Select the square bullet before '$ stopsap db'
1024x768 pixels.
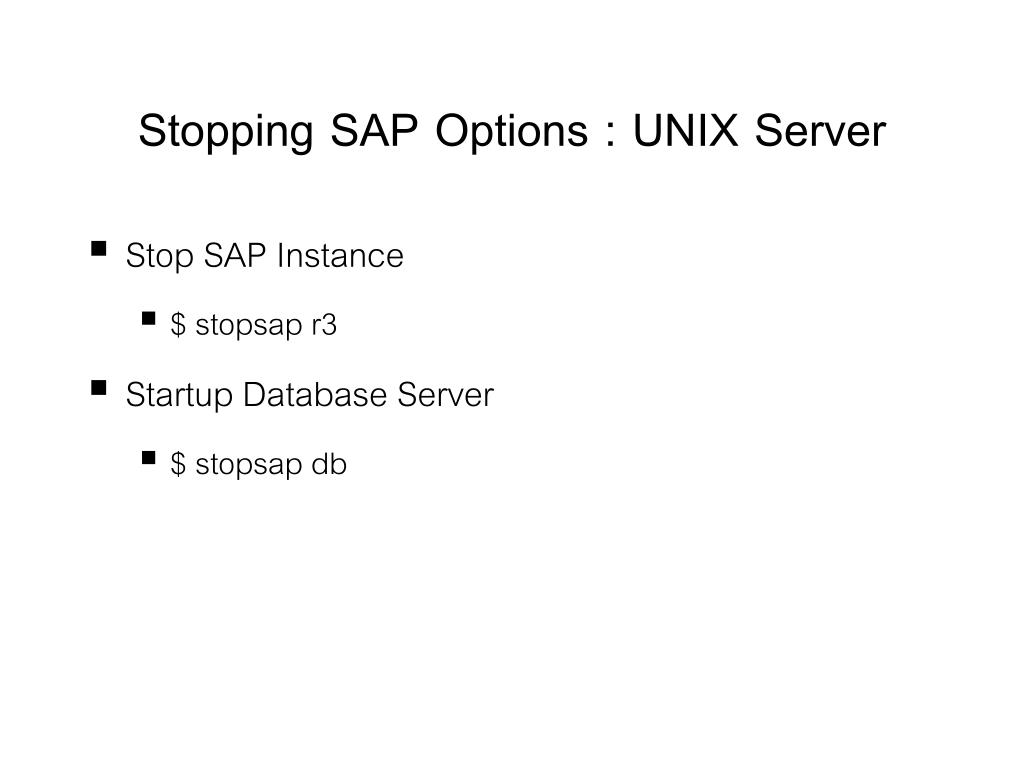[x=148, y=458]
